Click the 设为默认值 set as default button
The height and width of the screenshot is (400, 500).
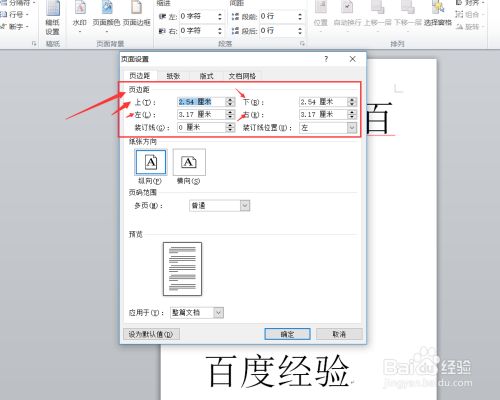(151, 334)
